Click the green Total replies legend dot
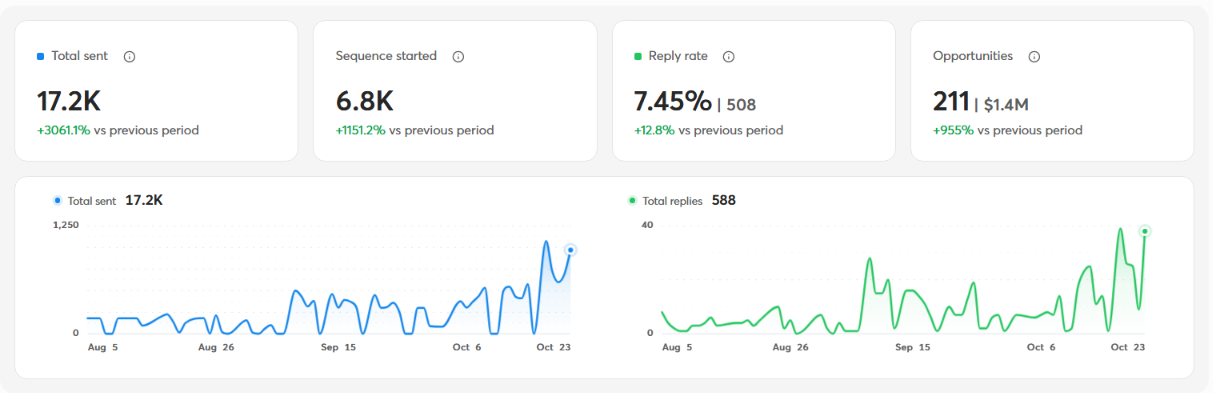Viewport: 1213px width, 393px height. coord(632,201)
